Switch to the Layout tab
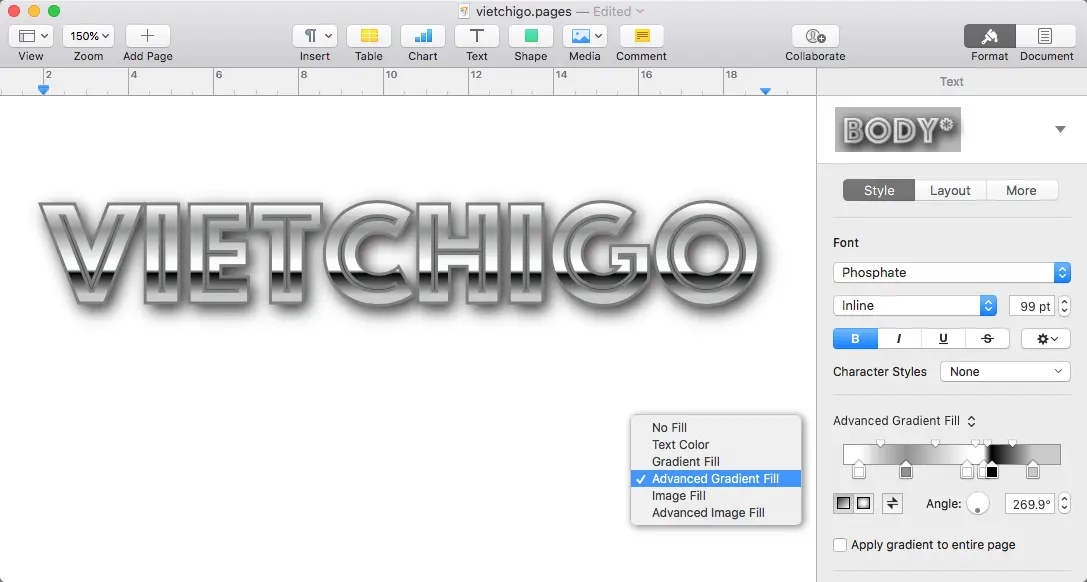 [950, 190]
